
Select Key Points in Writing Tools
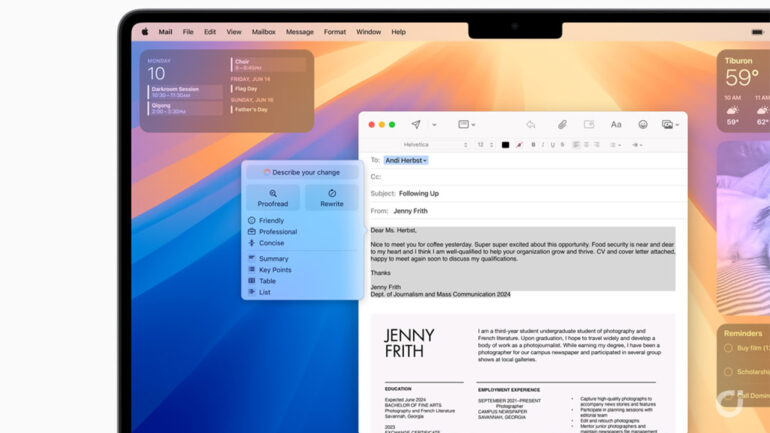point(275,270)
